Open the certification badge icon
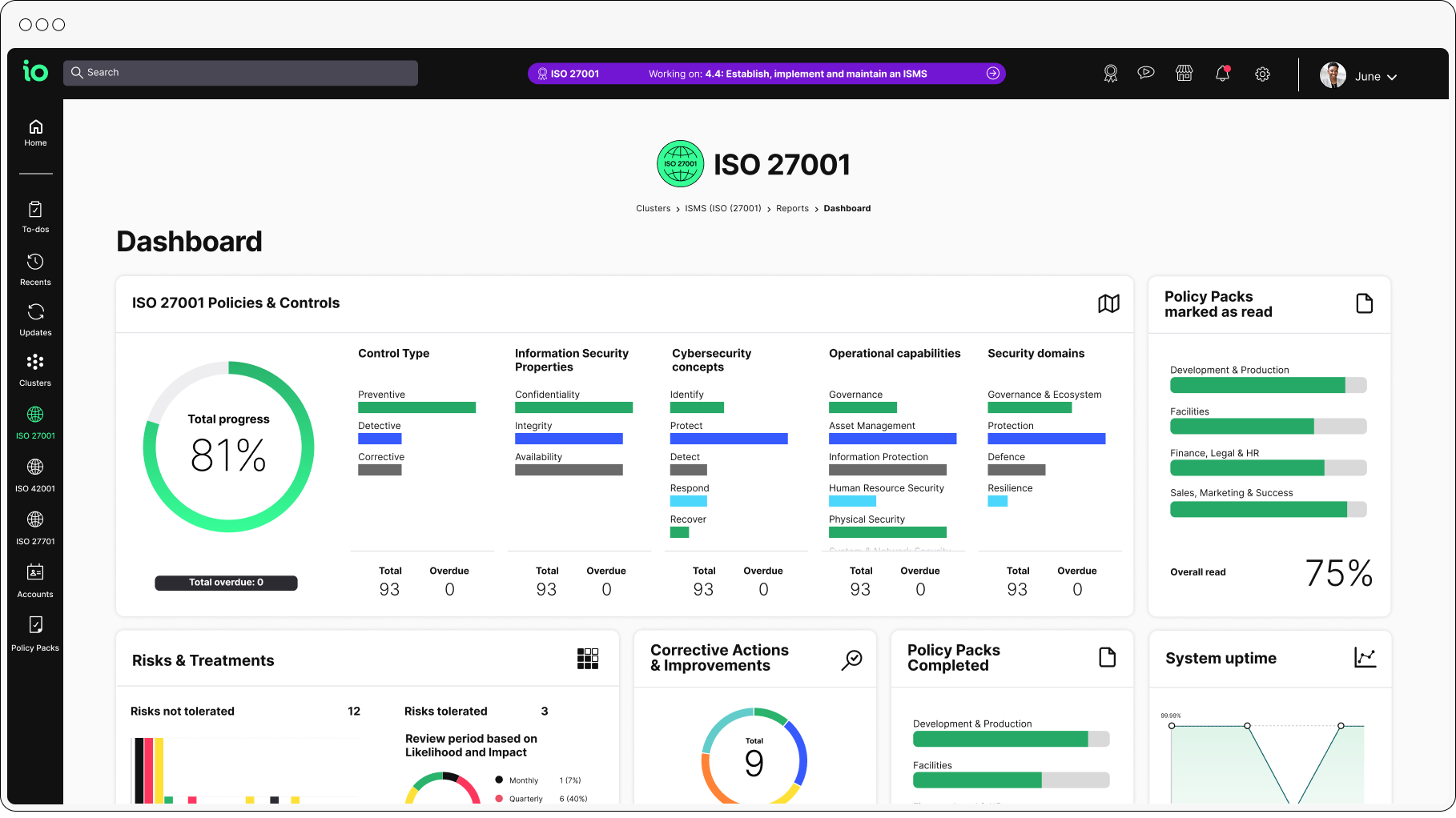The height and width of the screenshot is (818, 1456). click(1110, 73)
